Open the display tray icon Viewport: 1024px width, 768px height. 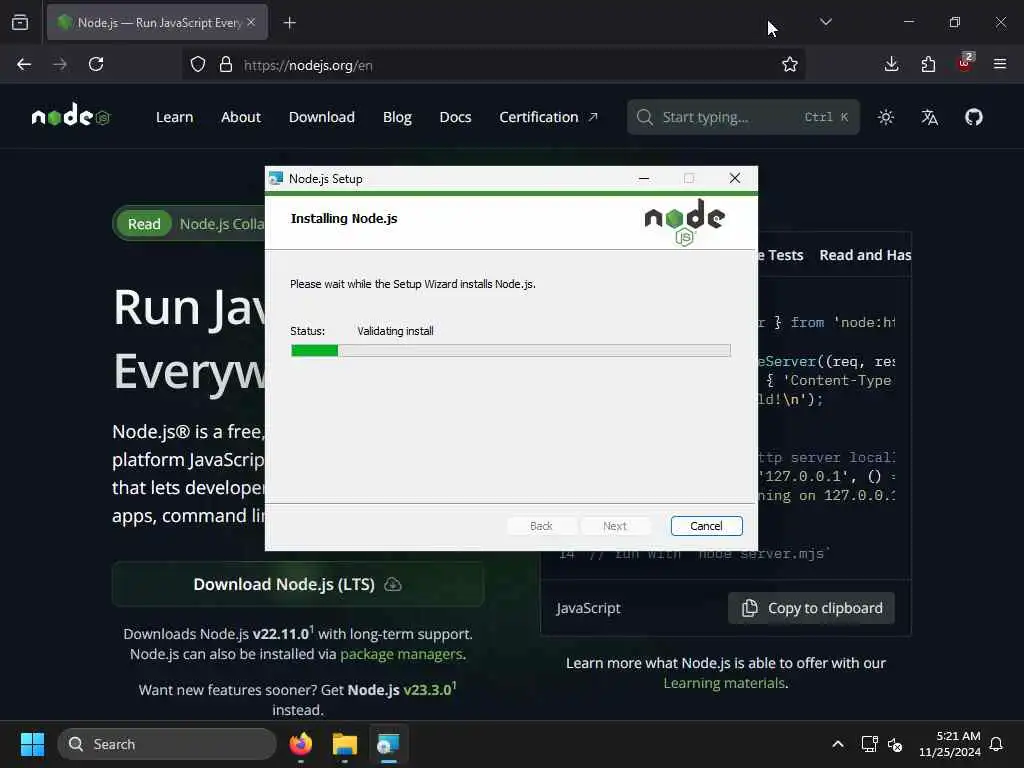(869, 744)
